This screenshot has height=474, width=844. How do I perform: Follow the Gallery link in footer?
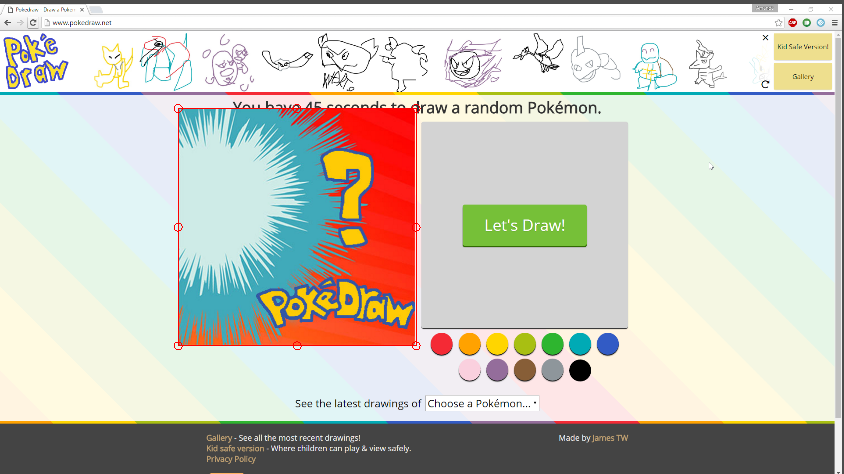(x=219, y=438)
